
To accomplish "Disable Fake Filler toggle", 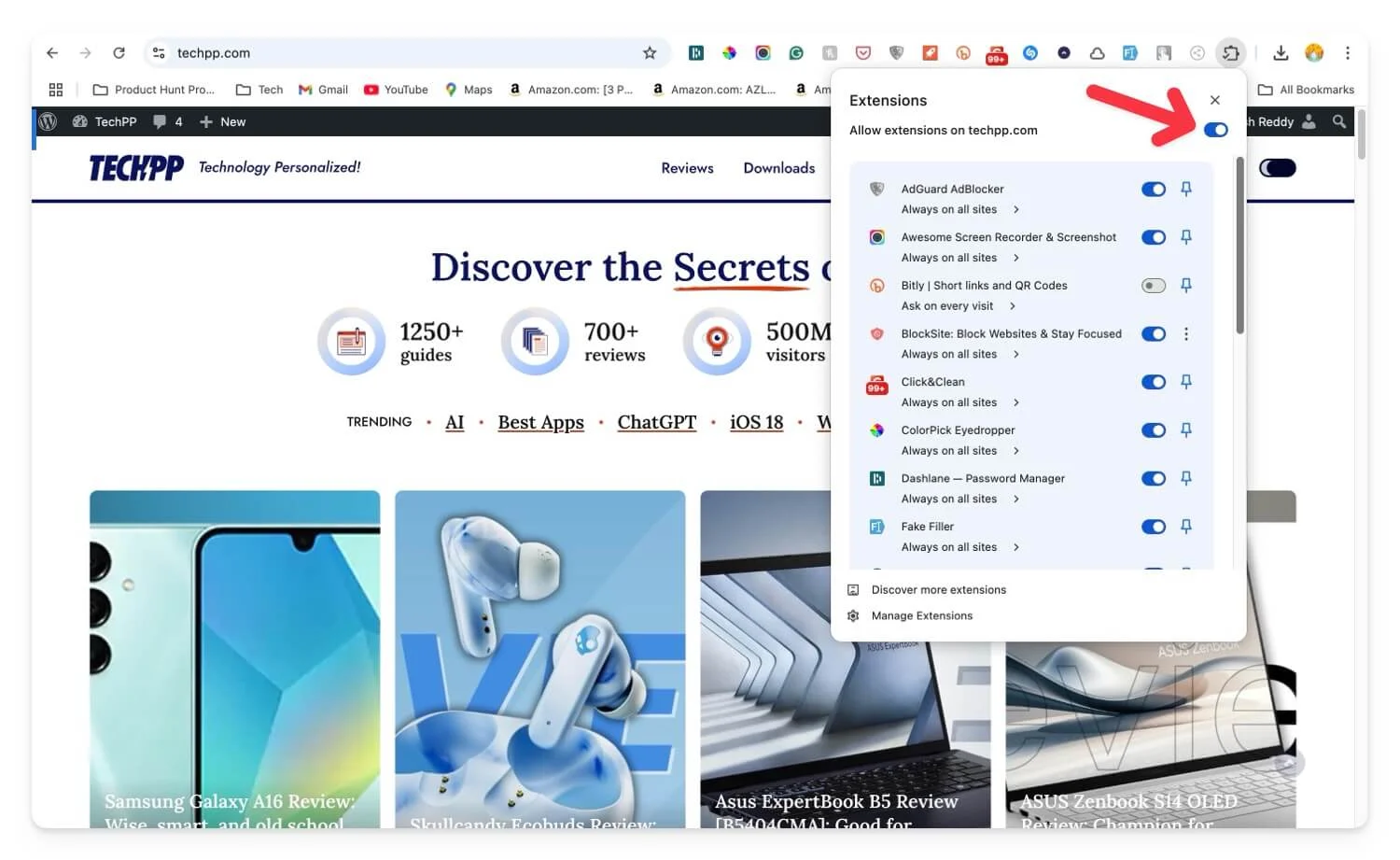I will [1154, 527].
